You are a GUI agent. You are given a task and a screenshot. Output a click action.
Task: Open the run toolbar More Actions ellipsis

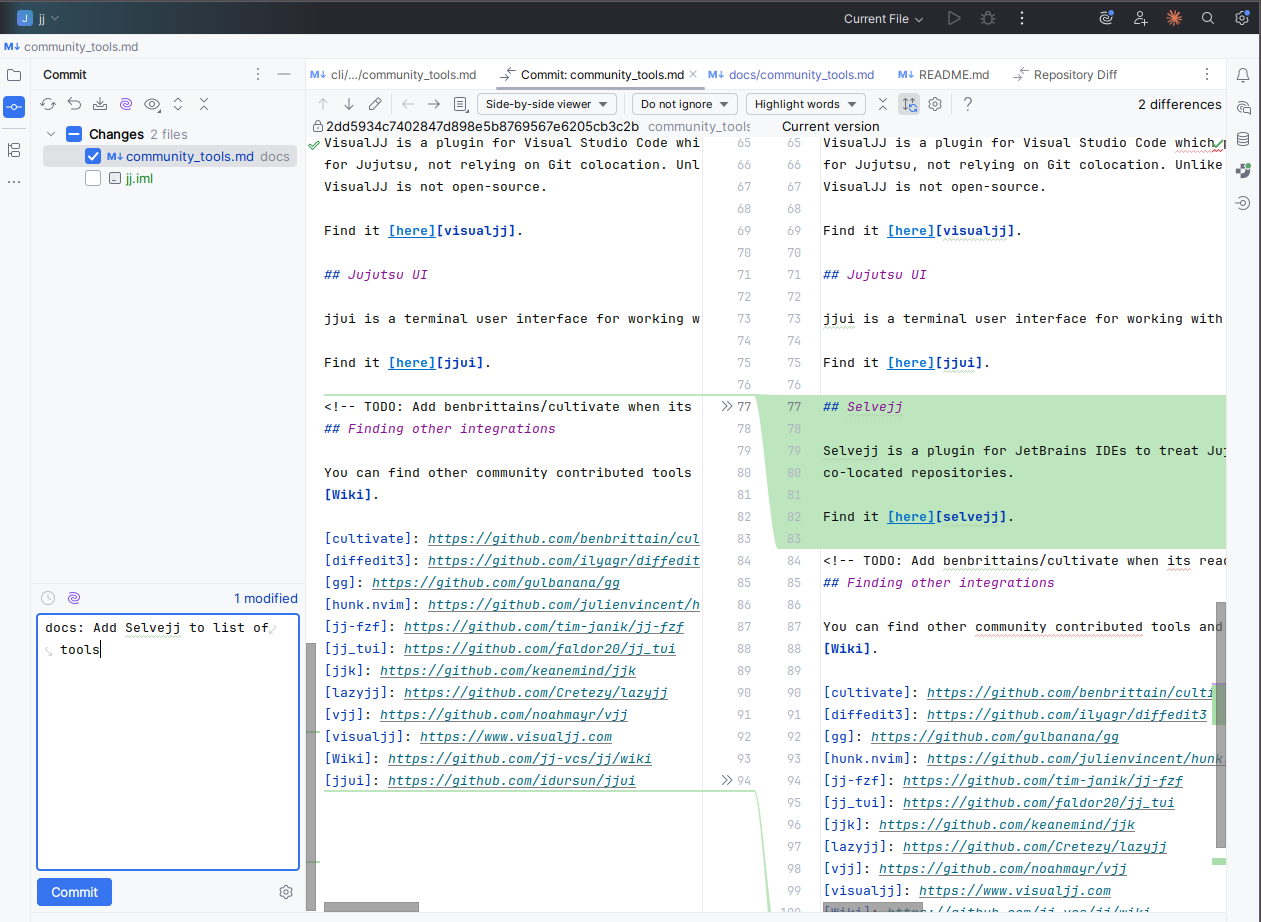click(1022, 18)
